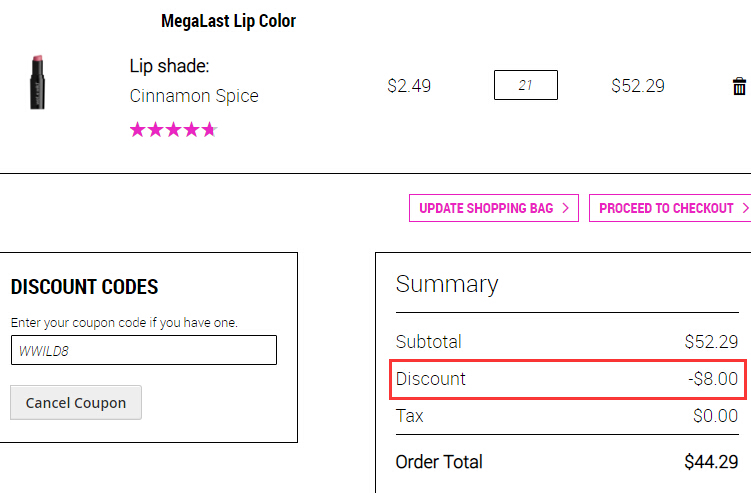This screenshot has width=751, height=493.
Task: Click the Update Shopping Bag arrow
Action: (566, 208)
